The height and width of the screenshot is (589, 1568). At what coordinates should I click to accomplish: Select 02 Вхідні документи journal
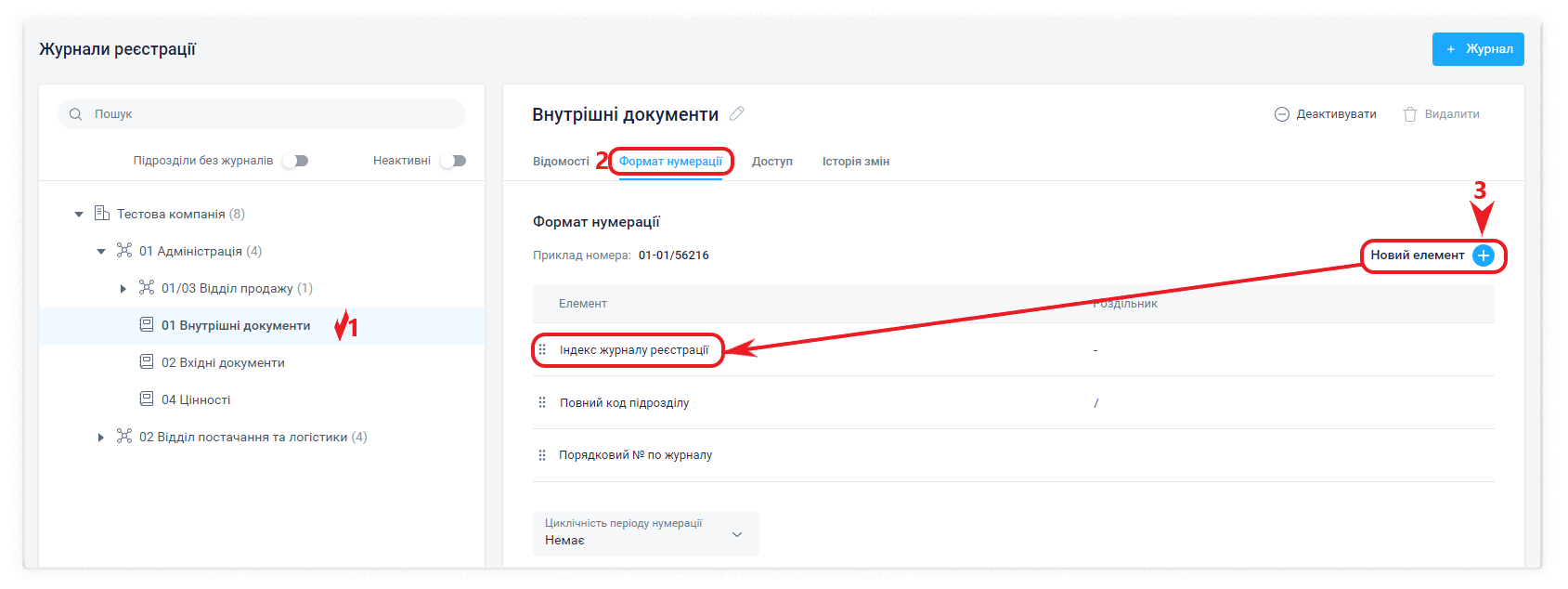click(x=223, y=363)
